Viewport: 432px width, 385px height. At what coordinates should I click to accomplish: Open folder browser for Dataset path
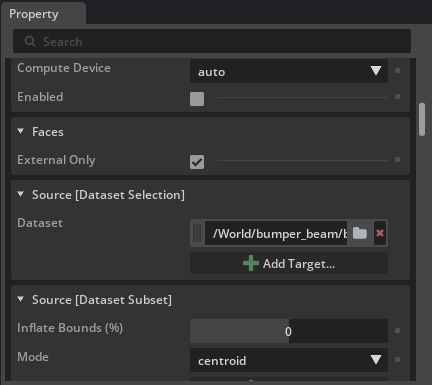coord(360,233)
